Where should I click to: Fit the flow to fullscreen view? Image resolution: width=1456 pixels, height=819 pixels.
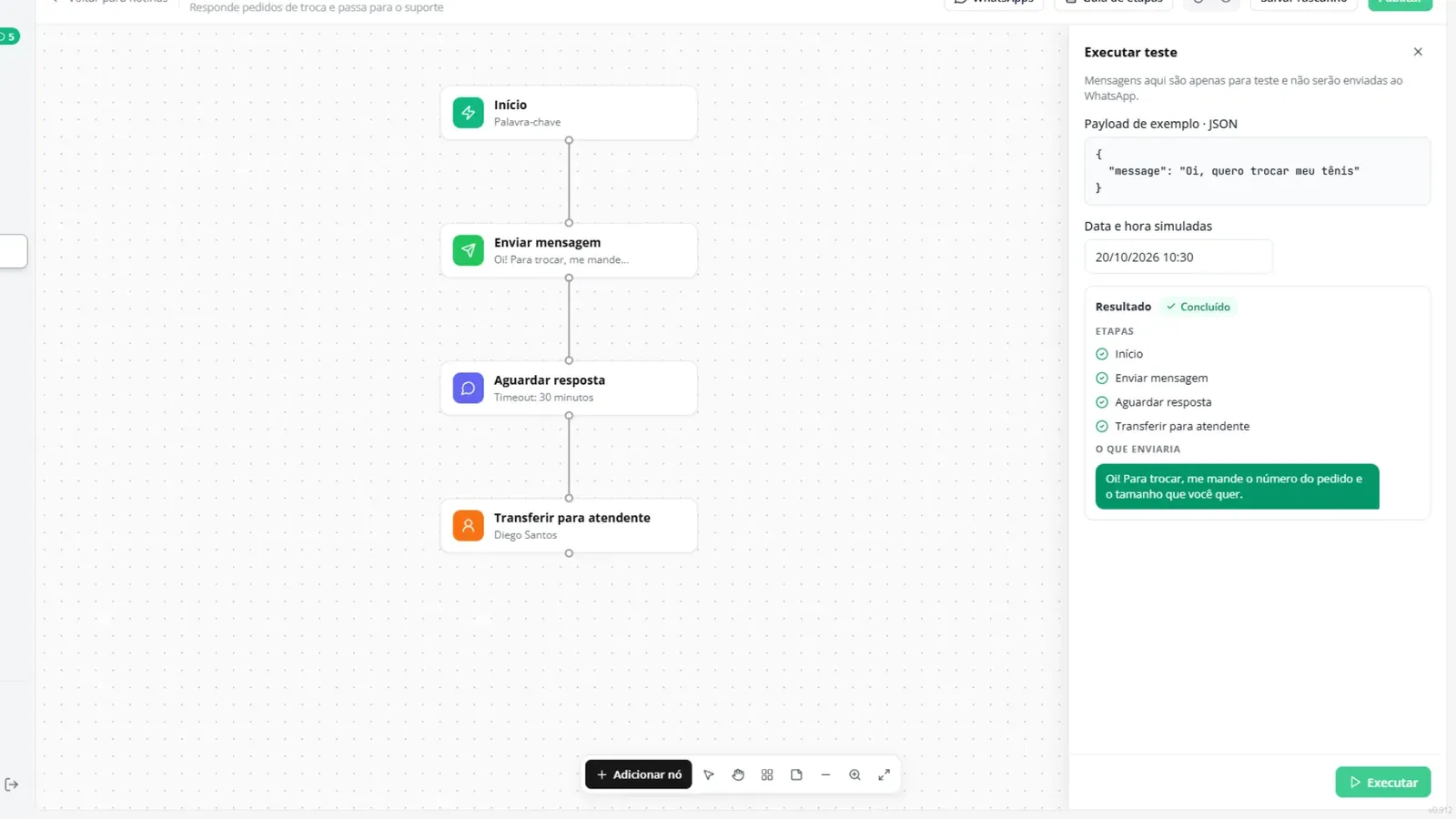884,774
